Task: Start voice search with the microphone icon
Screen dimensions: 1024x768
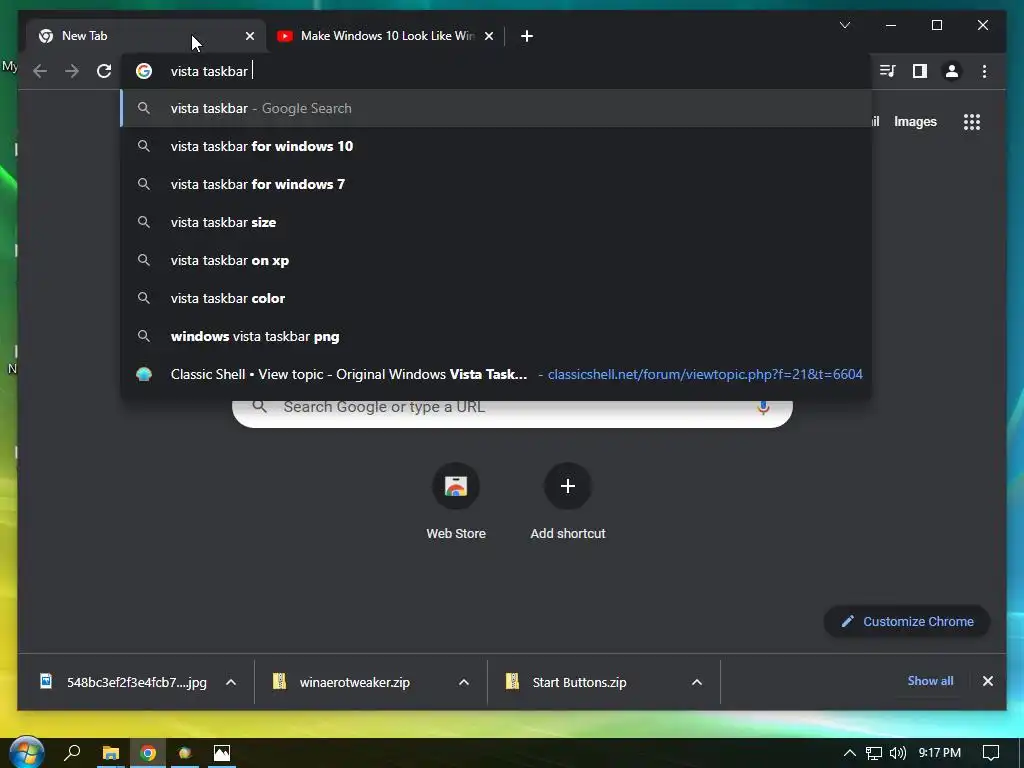Action: point(763,408)
